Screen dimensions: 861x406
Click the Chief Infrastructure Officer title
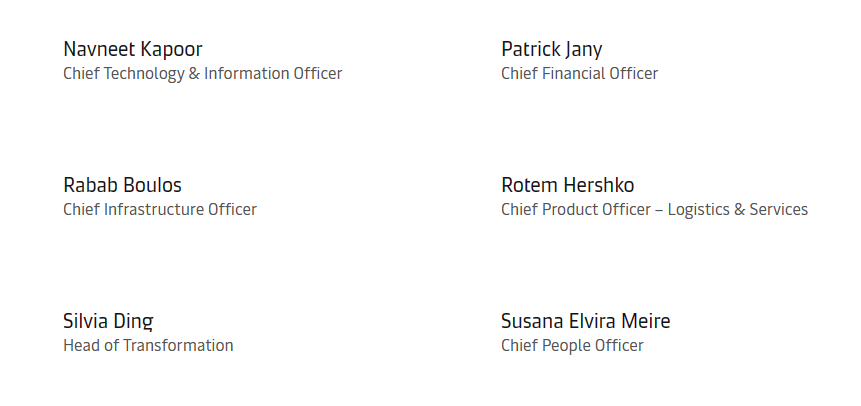click(160, 209)
